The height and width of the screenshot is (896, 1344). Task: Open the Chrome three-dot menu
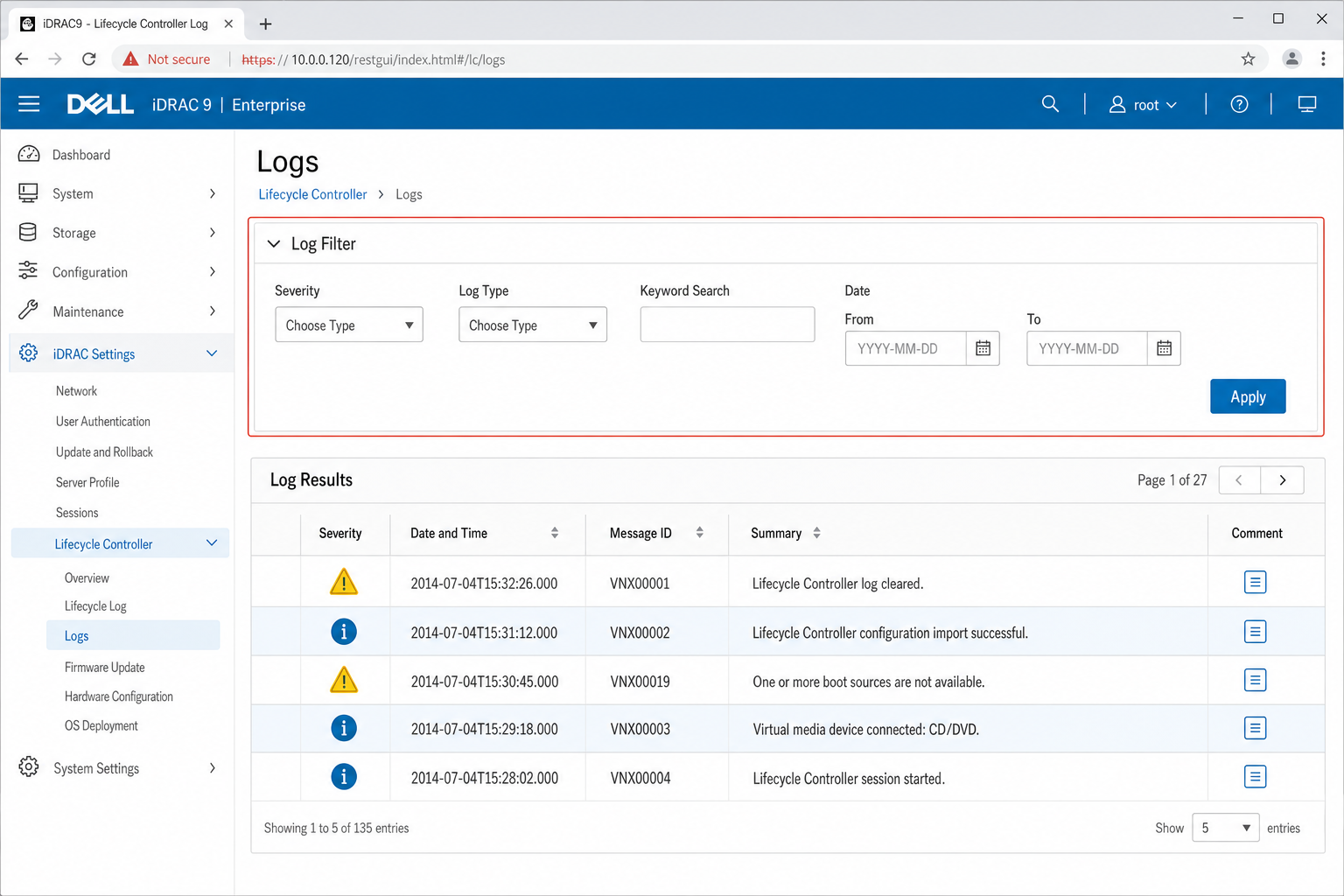tap(1323, 59)
